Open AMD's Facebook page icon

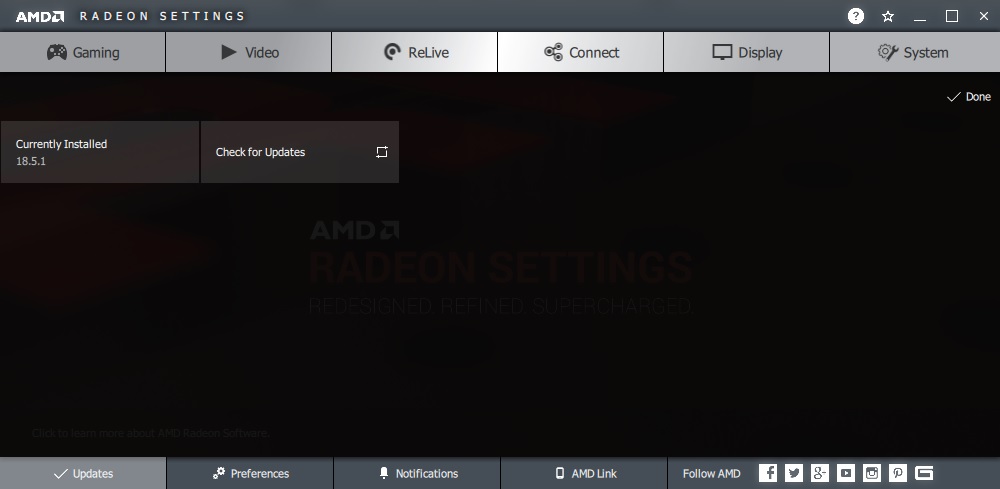tap(768, 473)
